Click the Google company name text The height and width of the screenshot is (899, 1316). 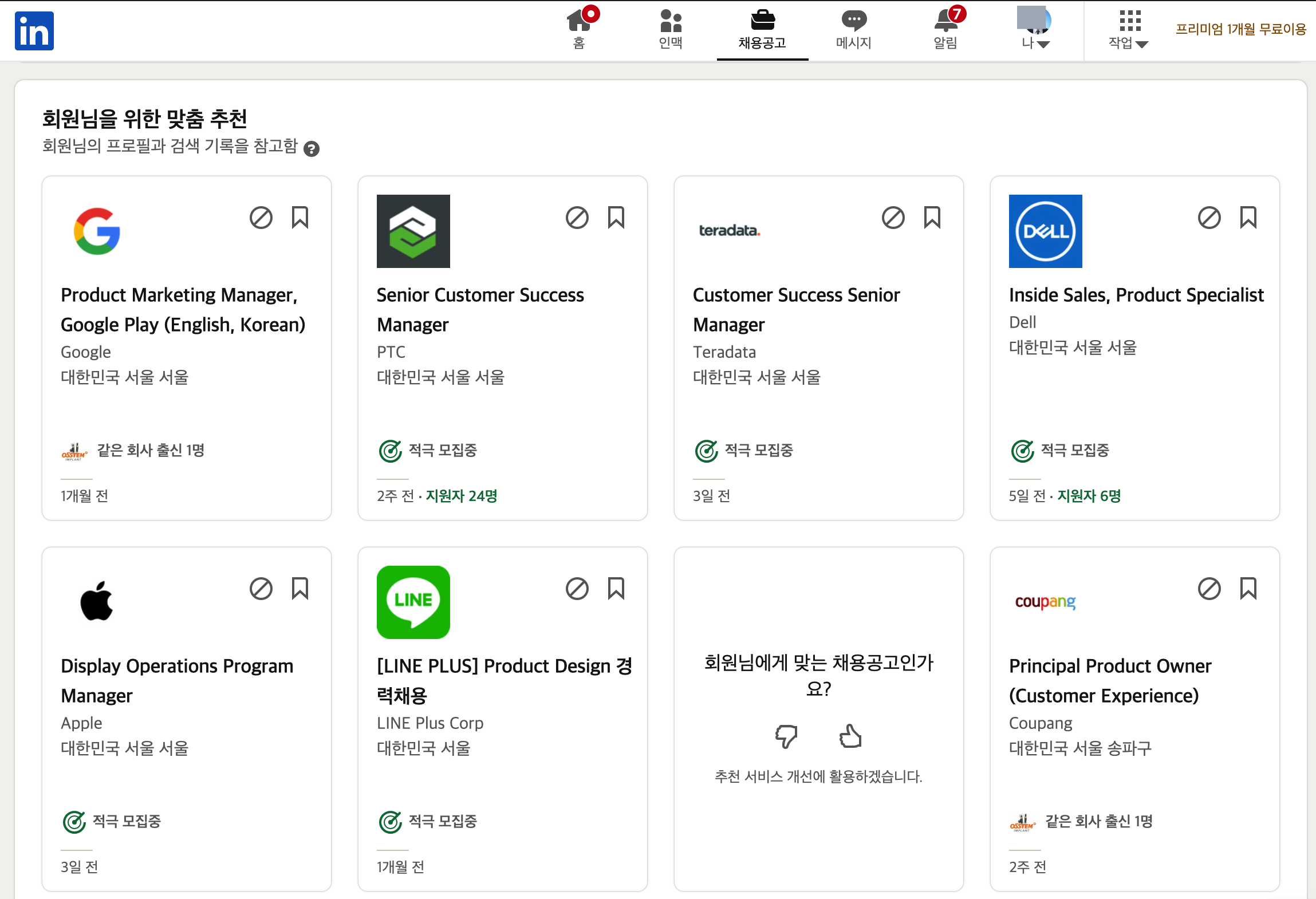(86, 352)
